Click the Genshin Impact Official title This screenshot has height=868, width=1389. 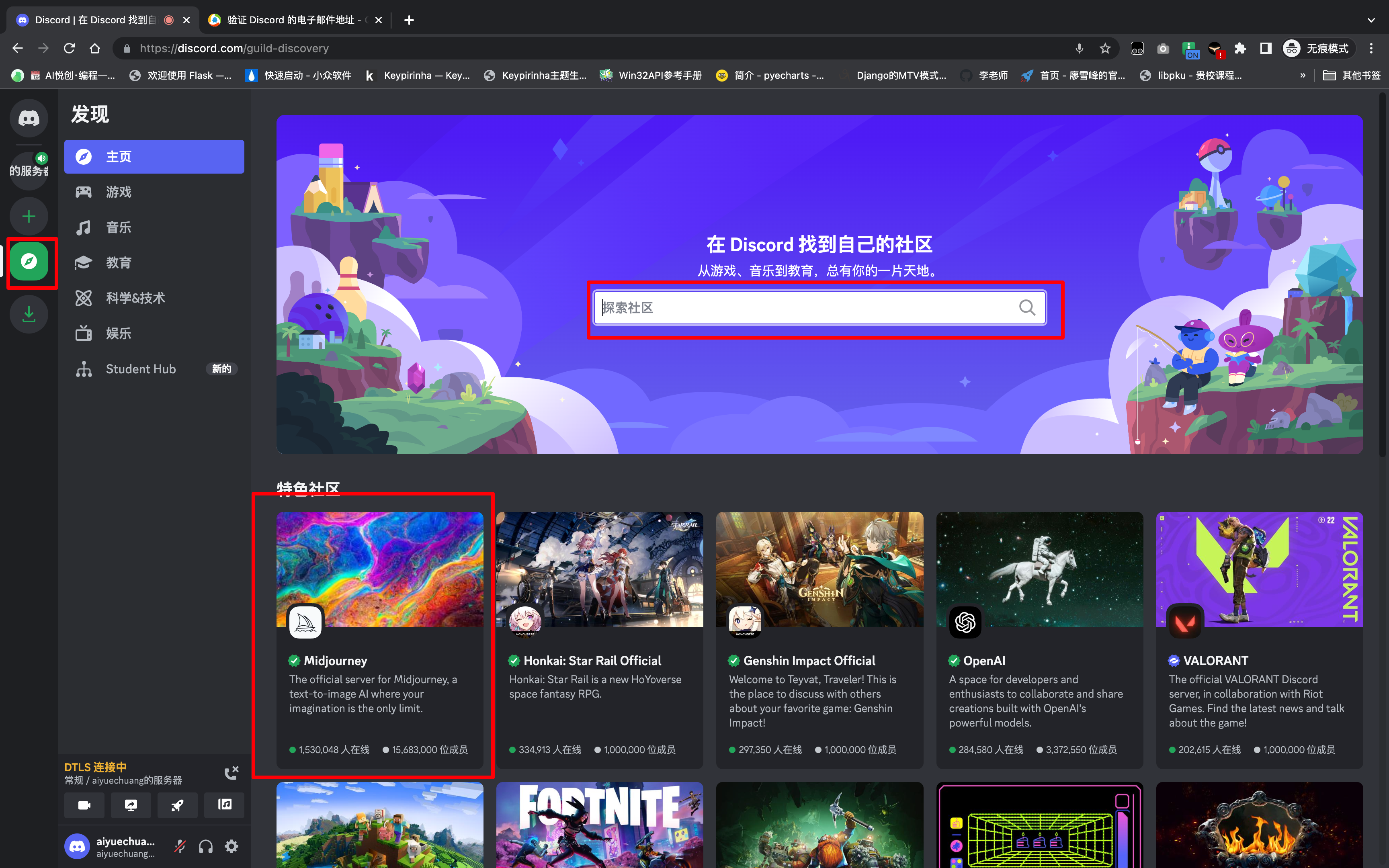(x=809, y=661)
